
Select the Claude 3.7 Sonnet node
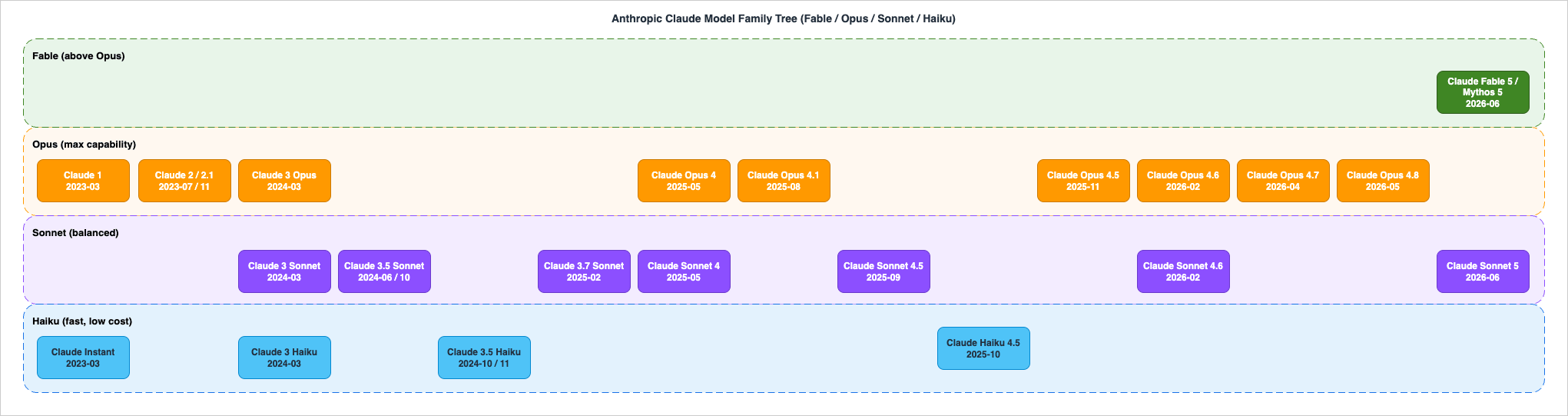[x=584, y=271]
